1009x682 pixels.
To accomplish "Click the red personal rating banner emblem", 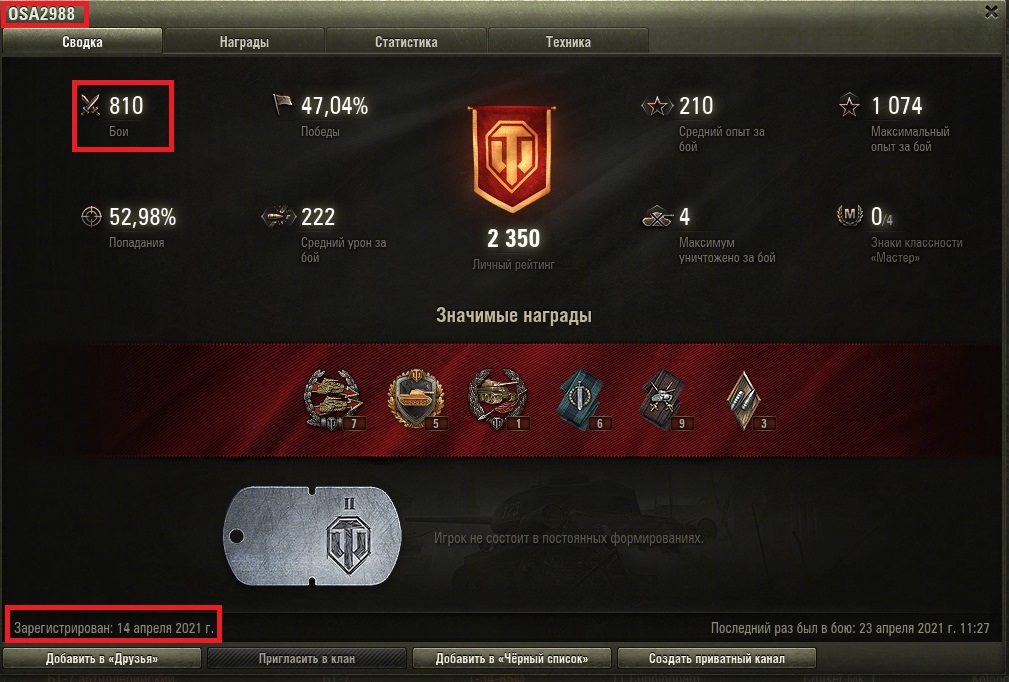I will (512, 158).
